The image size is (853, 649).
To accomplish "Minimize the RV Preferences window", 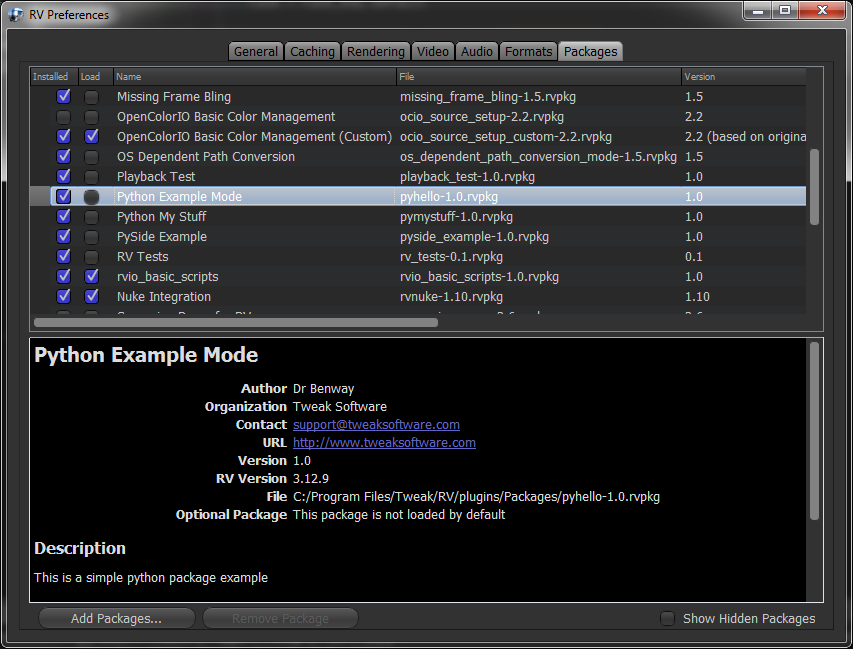I will pyautogui.click(x=757, y=11).
